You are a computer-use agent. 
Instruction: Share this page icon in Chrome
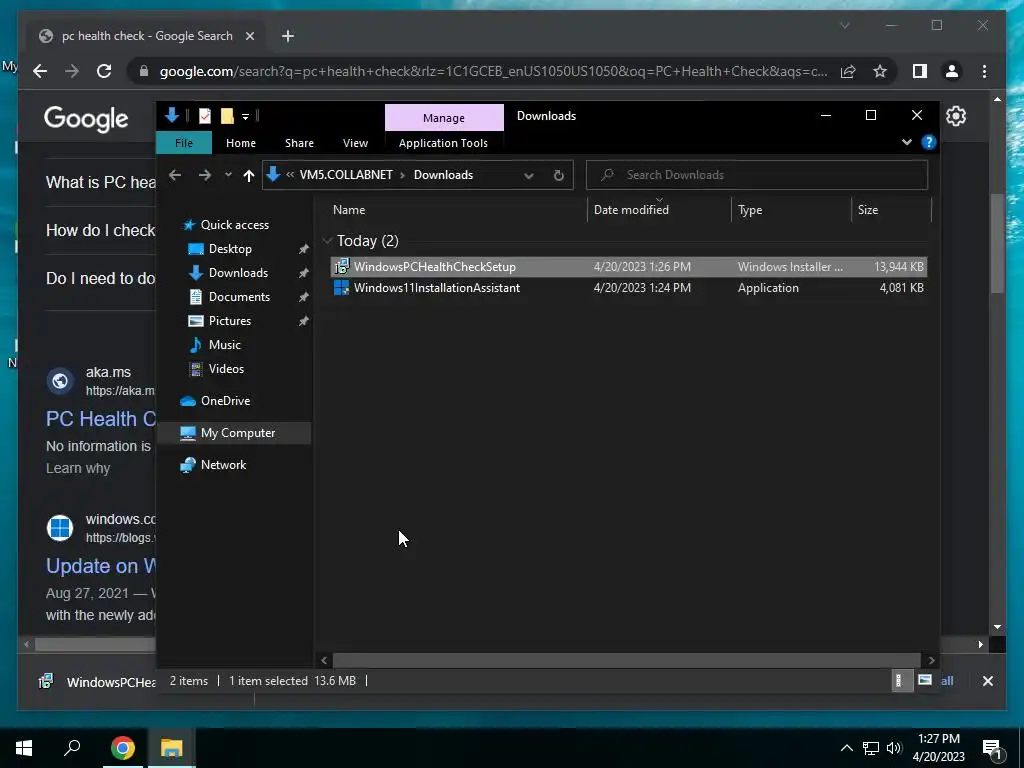848,71
